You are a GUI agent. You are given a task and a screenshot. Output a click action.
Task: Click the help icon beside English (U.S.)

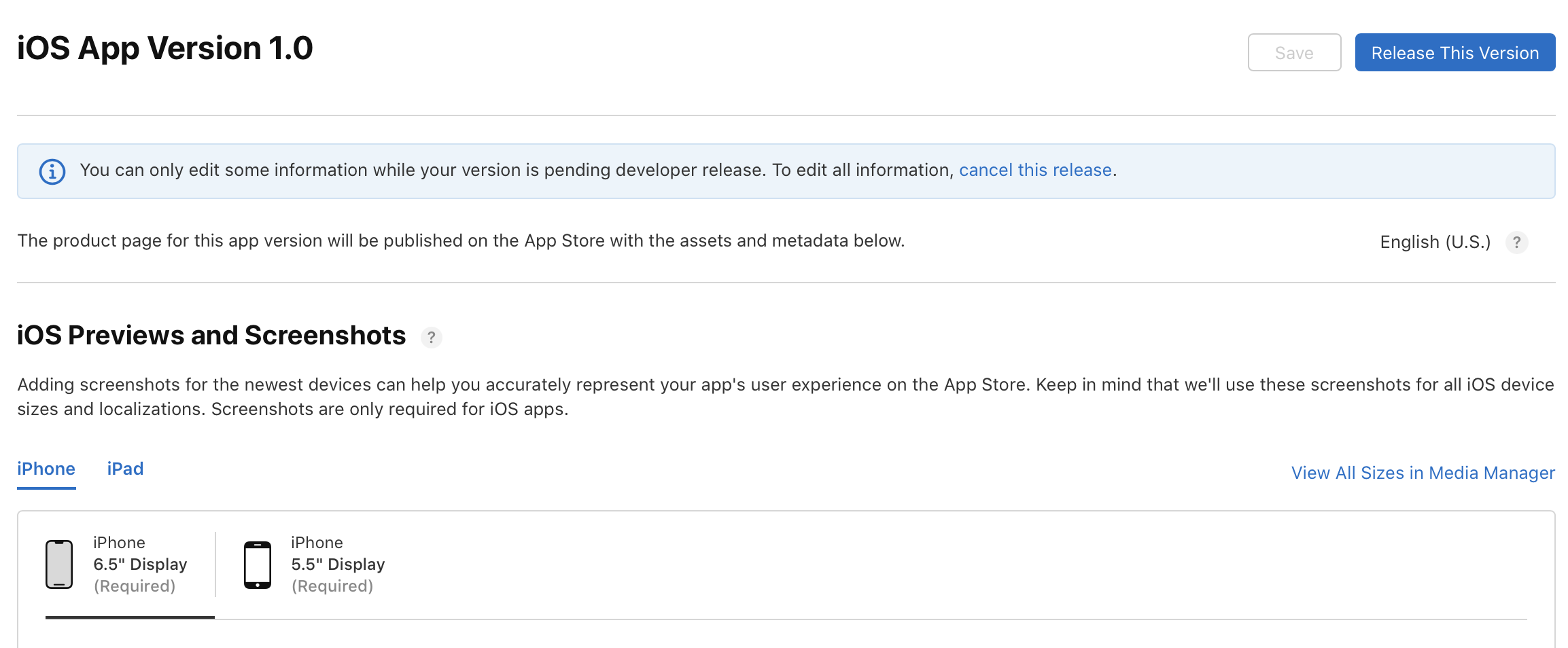[1516, 242]
